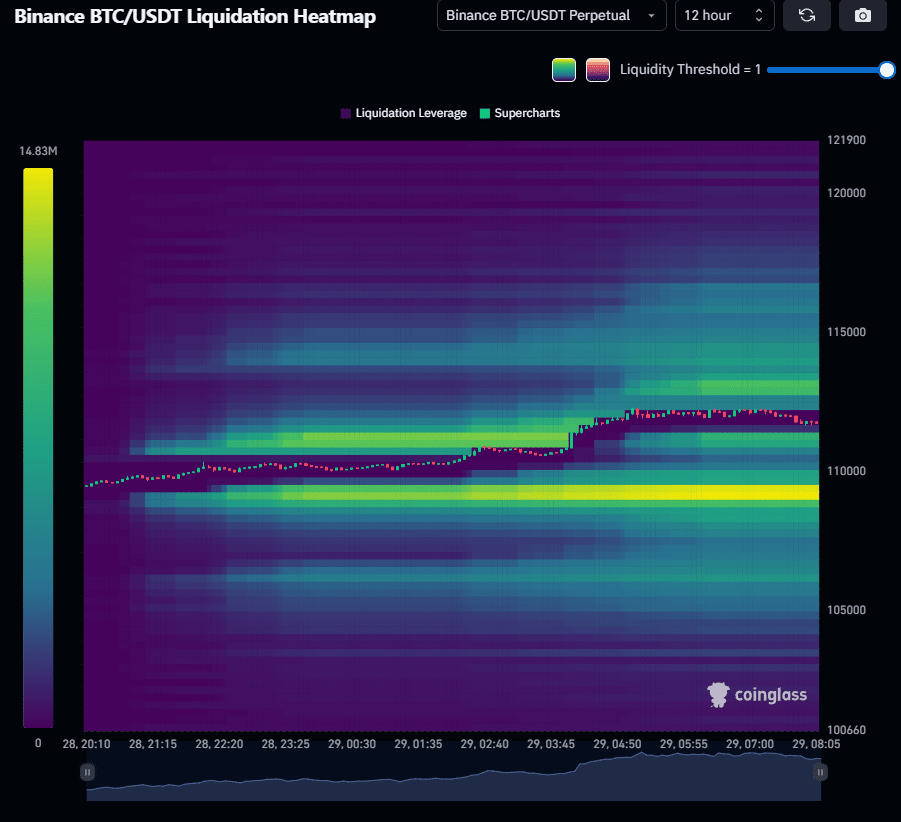Viewport: 901px width, 822px height.
Task: Click the middle of Liquidity Threshold track
Action: [x=826, y=70]
